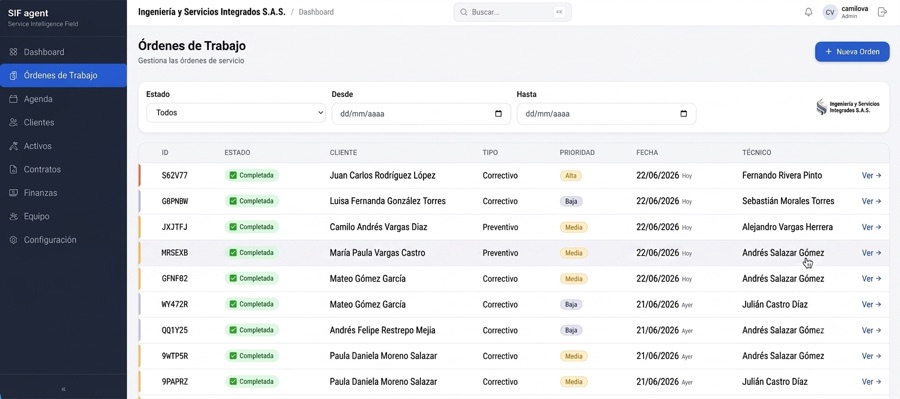Click the Buscar search field
This screenshot has height=399, width=900.
[x=512, y=12]
